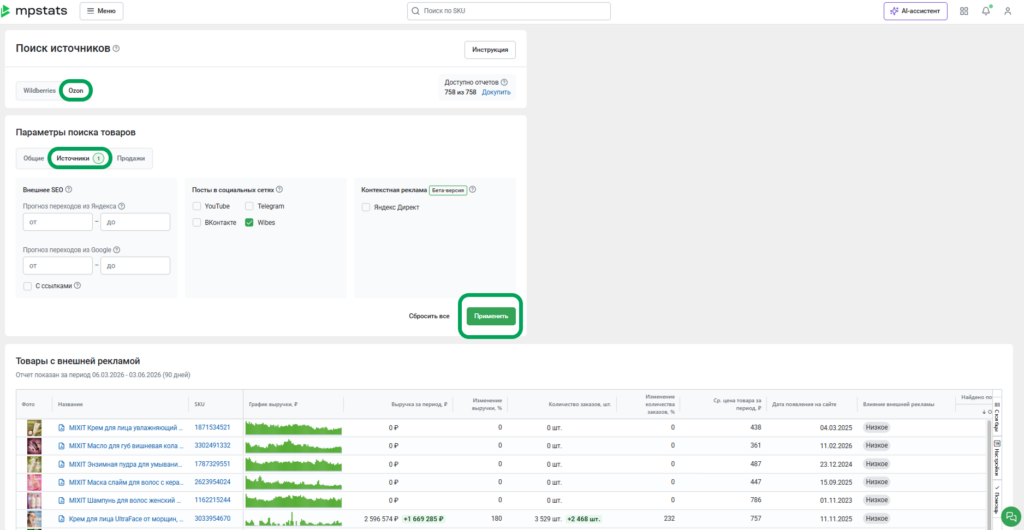Click help icon beside Прогноз переходов из Яндекса
This screenshot has width=1024, height=530.
pos(121,206)
